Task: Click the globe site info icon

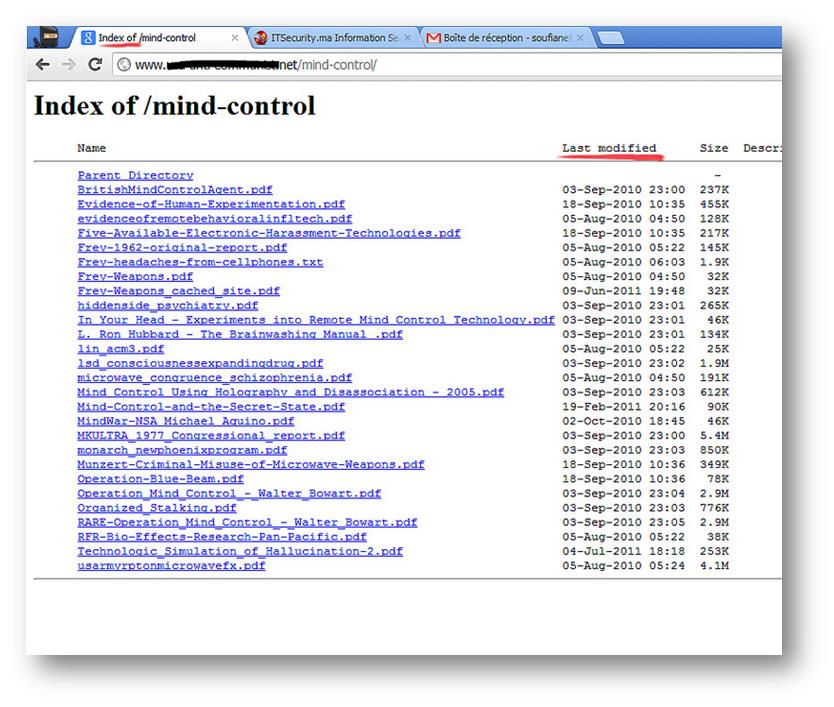Action: (x=124, y=65)
